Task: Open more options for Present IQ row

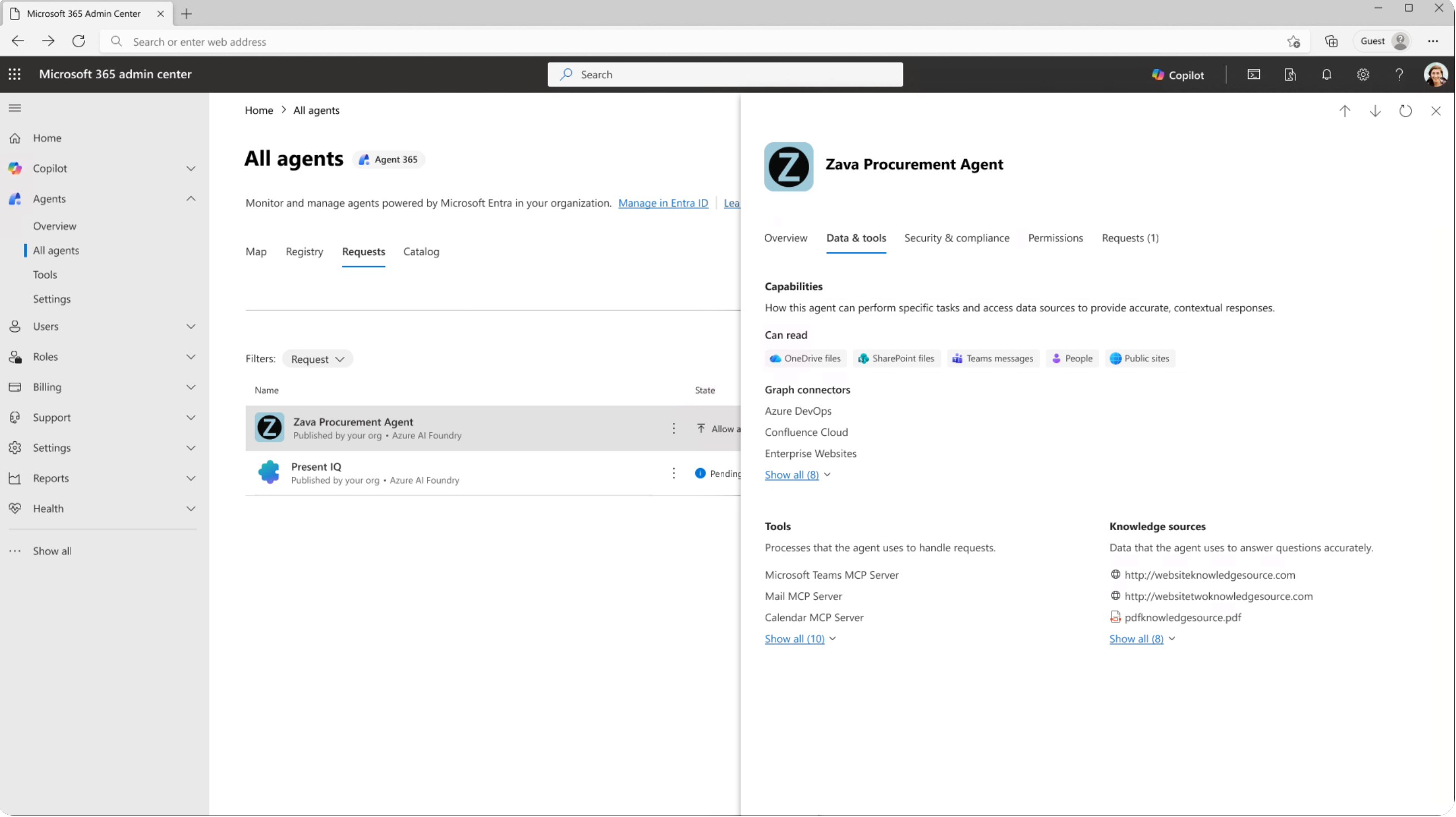Action: tap(674, 473)
